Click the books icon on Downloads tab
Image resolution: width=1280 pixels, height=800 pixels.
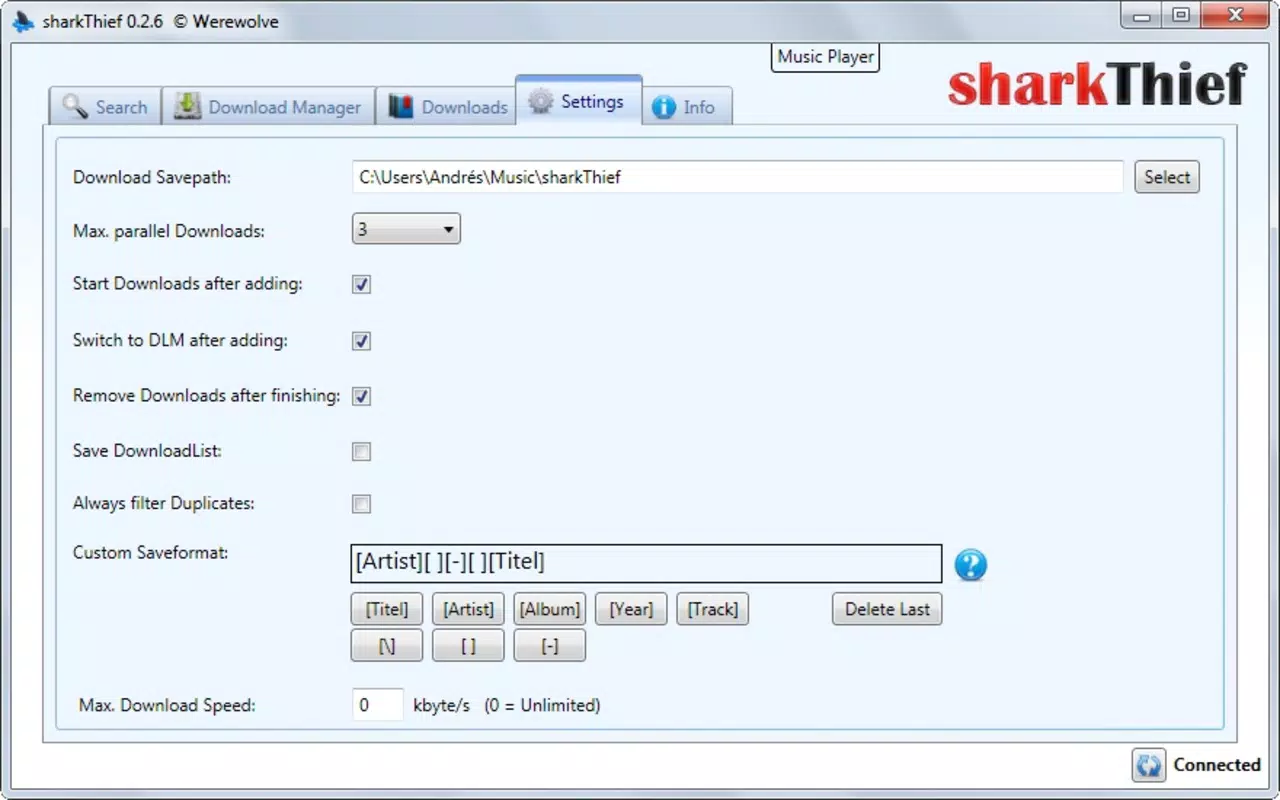pyautogui.click(x=401, y=107)
